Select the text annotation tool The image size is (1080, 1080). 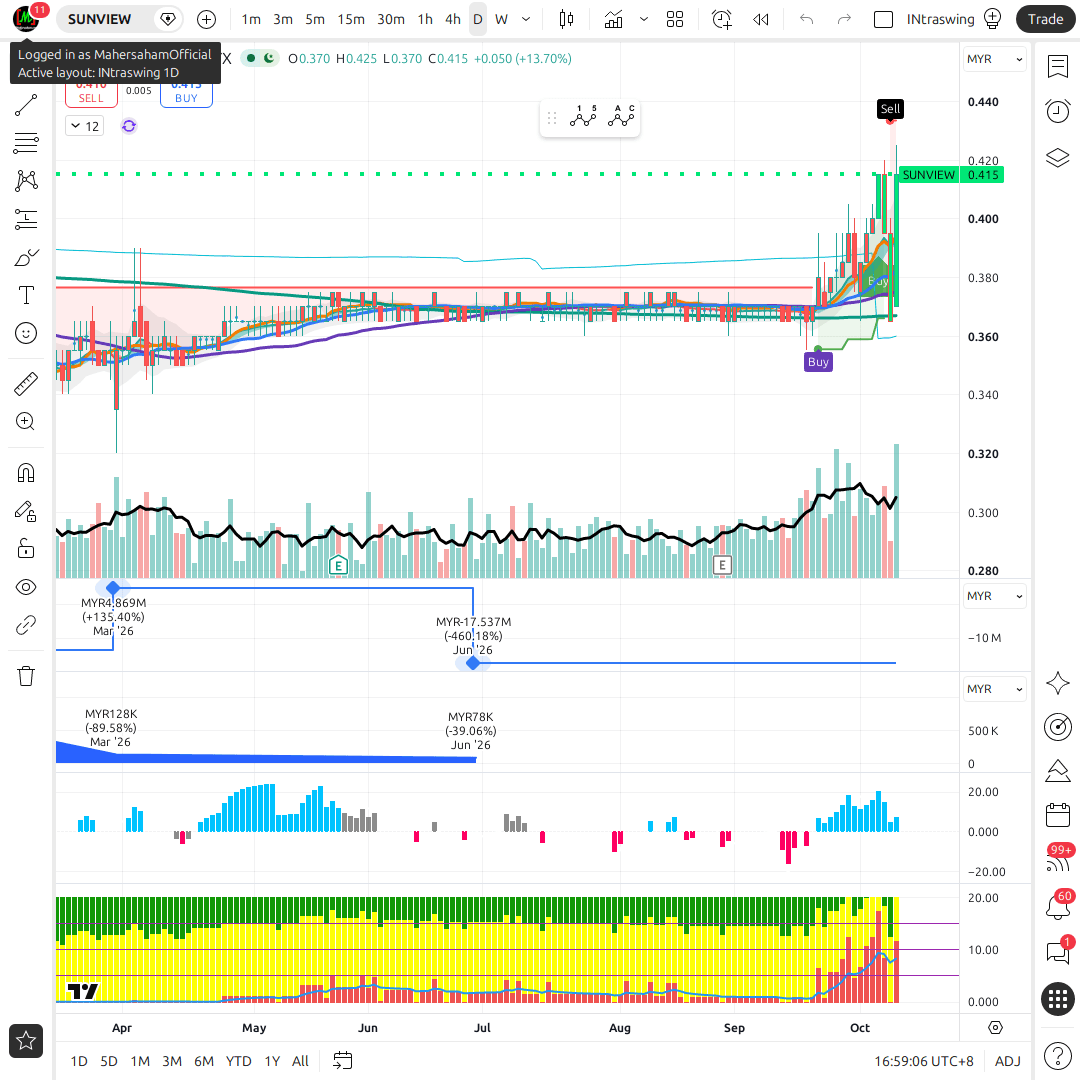pos(25,295)
